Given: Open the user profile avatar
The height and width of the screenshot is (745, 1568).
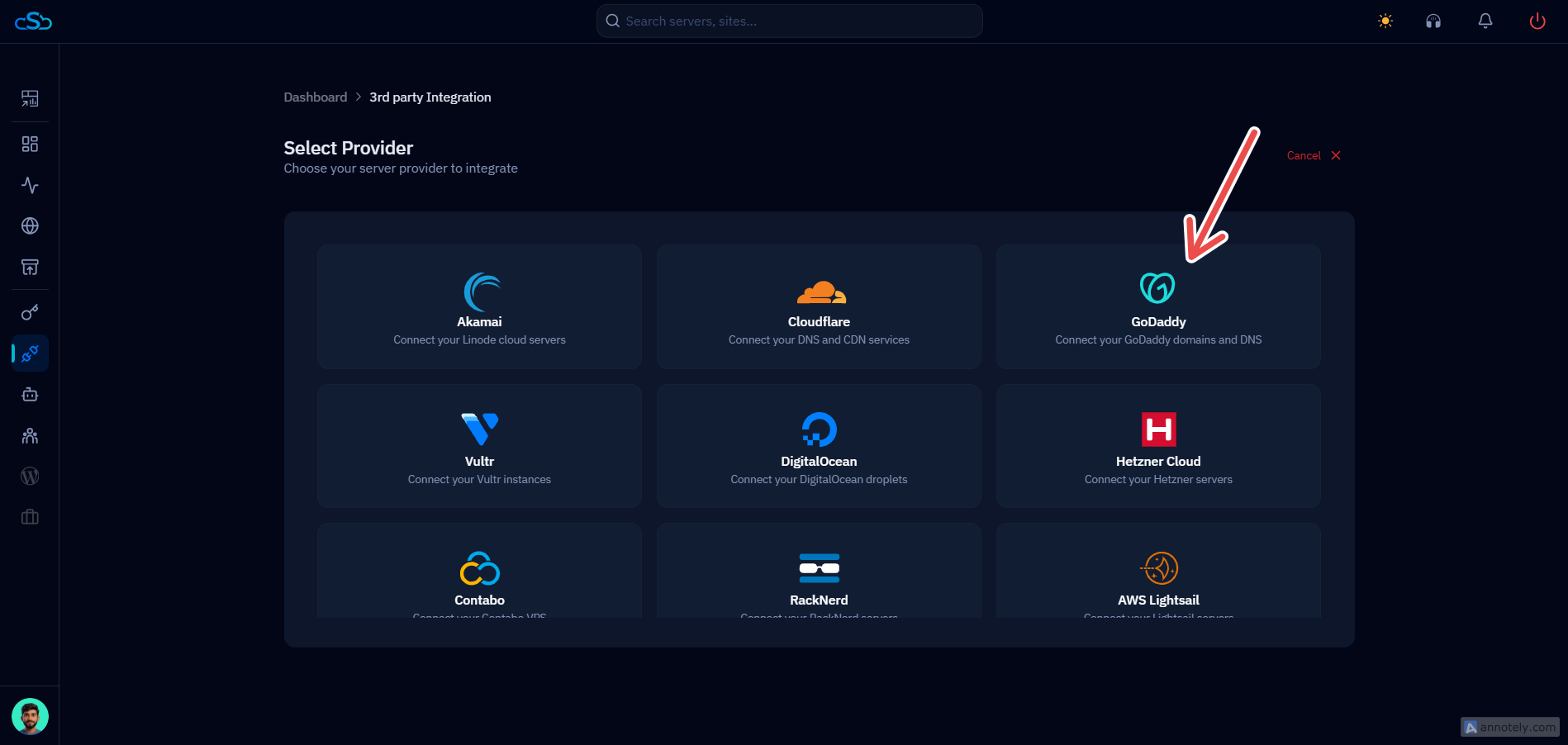Looking at the screenshot, I should [x=30, y=716].
